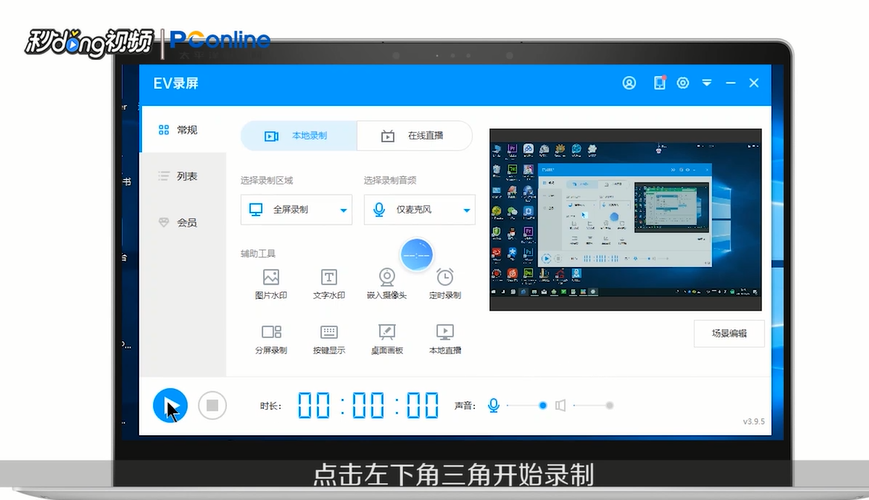Open the title bar dropdown menu arrow
Screen dimensions: 869x500
coord(707,83)
